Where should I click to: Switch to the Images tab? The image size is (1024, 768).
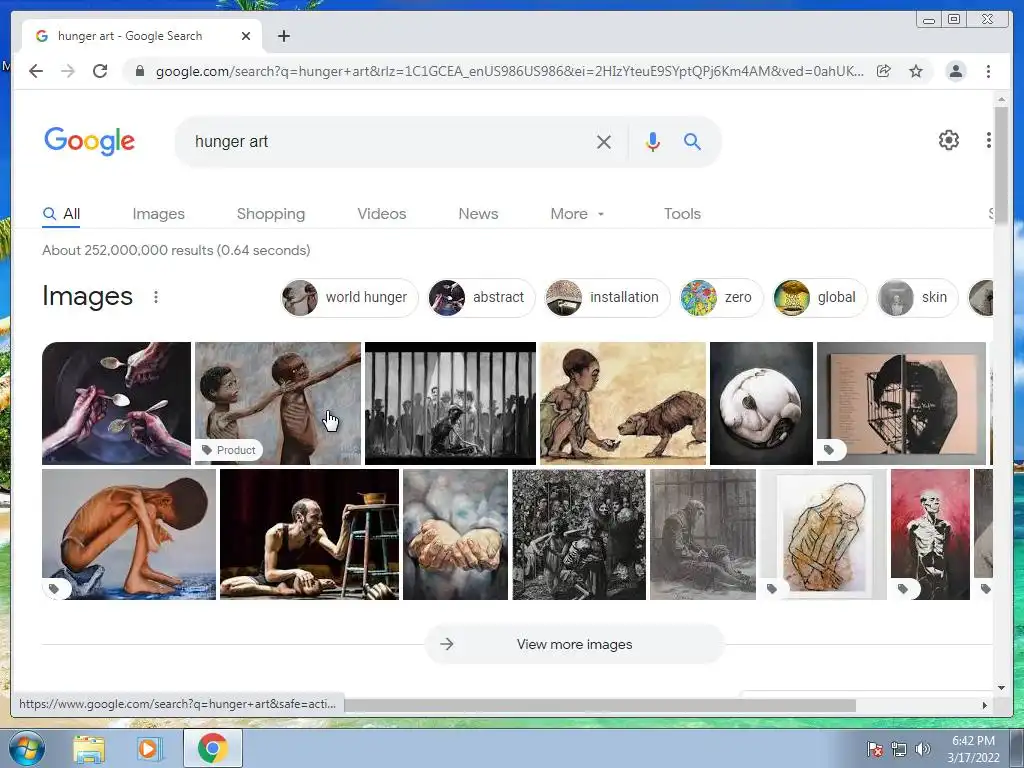(158, 214)
